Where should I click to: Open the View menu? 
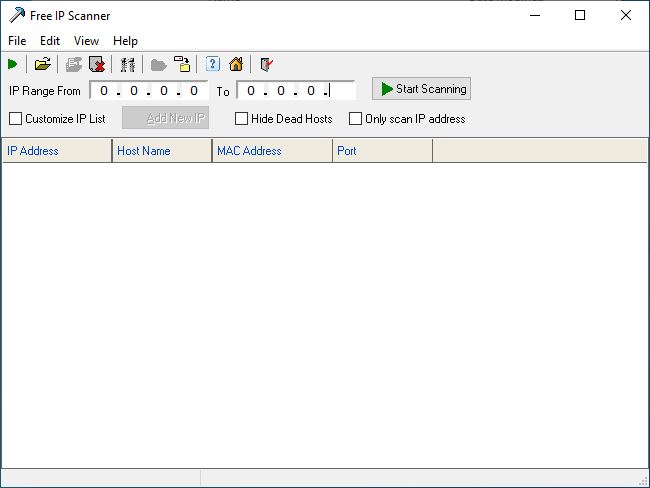(86, 41)
